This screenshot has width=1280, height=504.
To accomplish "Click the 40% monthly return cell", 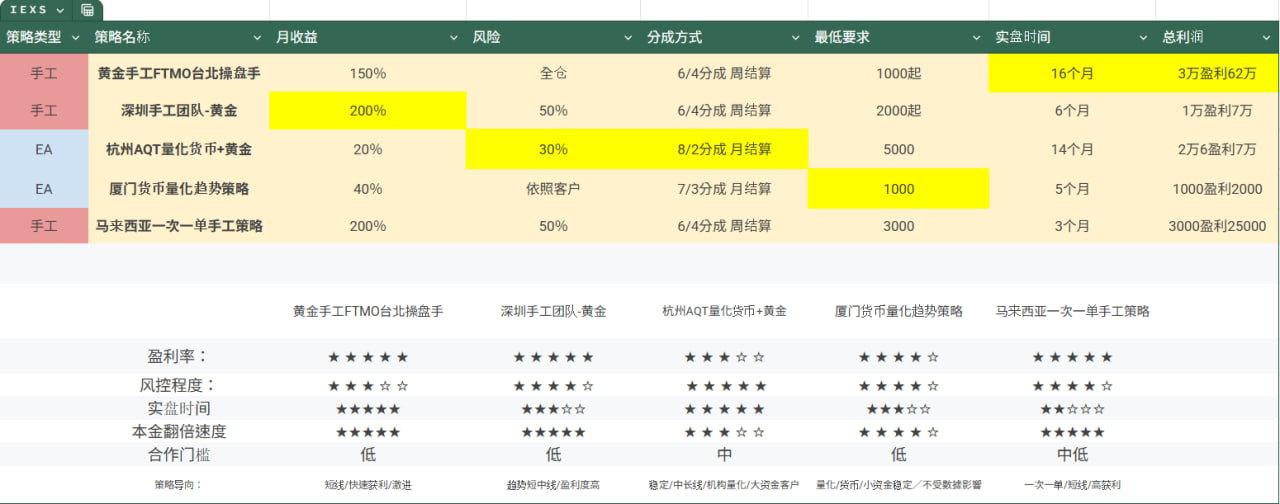I will click(x=368, y=188).
